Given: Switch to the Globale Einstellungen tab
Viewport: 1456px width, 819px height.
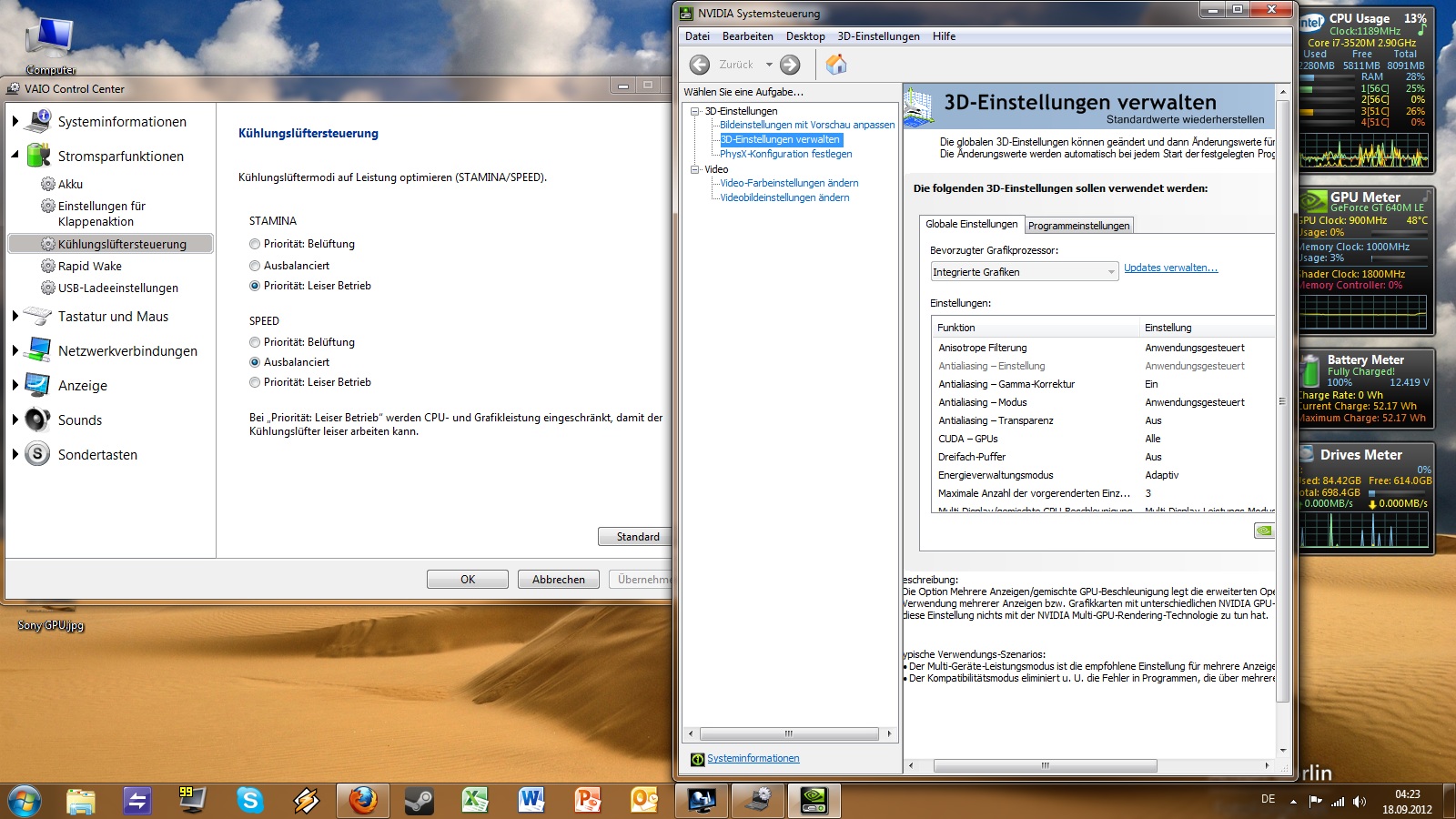Looking at the screenshot, I should (972, 224).
